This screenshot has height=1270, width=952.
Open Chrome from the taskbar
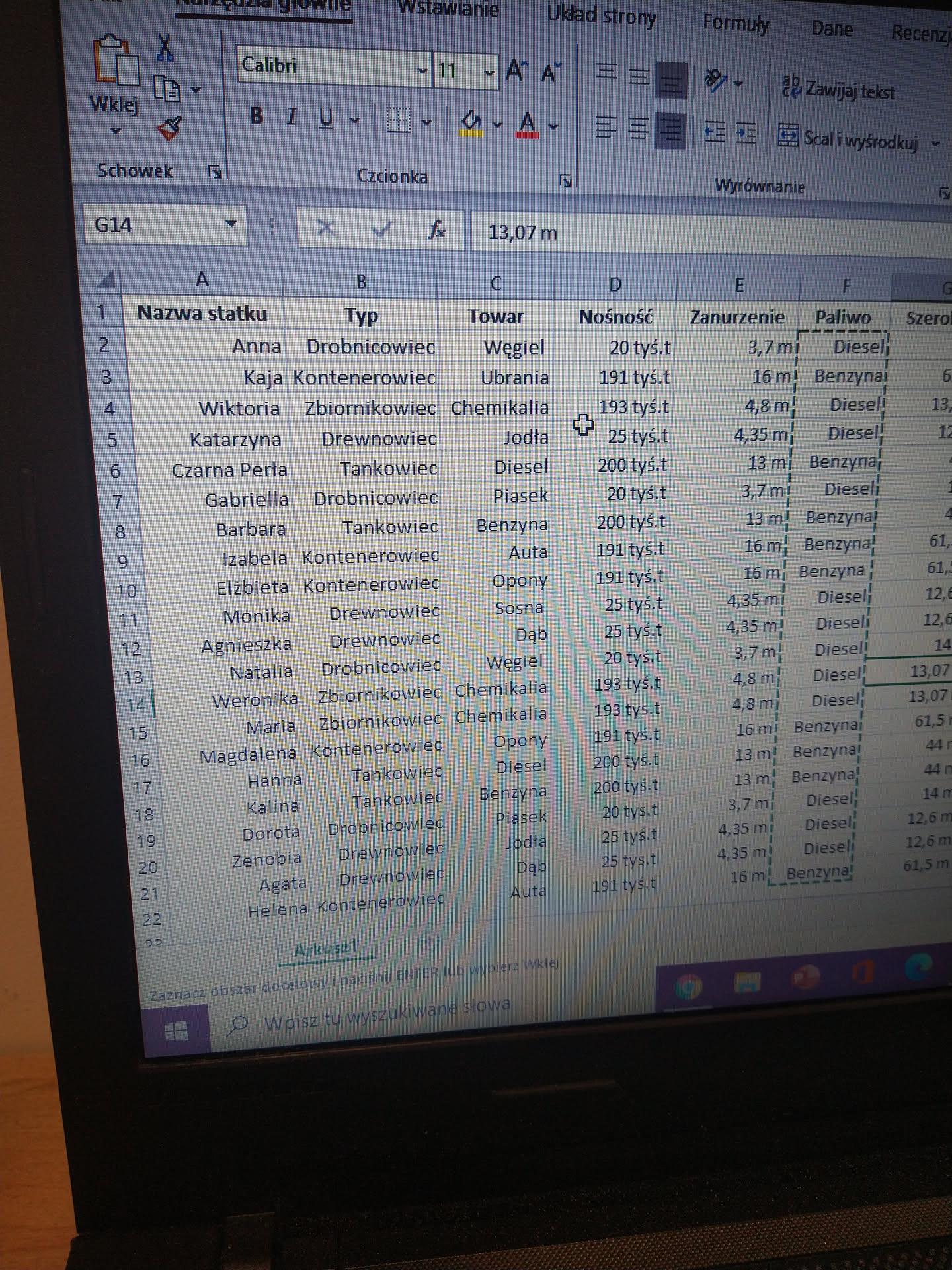tap(688, 988)
